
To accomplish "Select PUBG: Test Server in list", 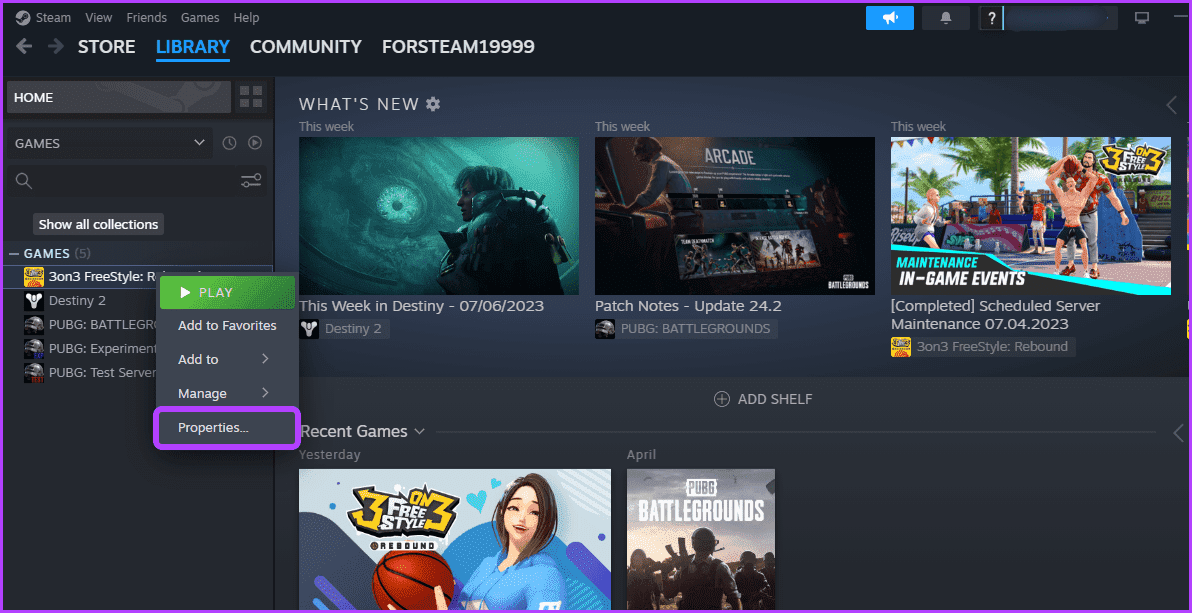I will click(90, 373).
